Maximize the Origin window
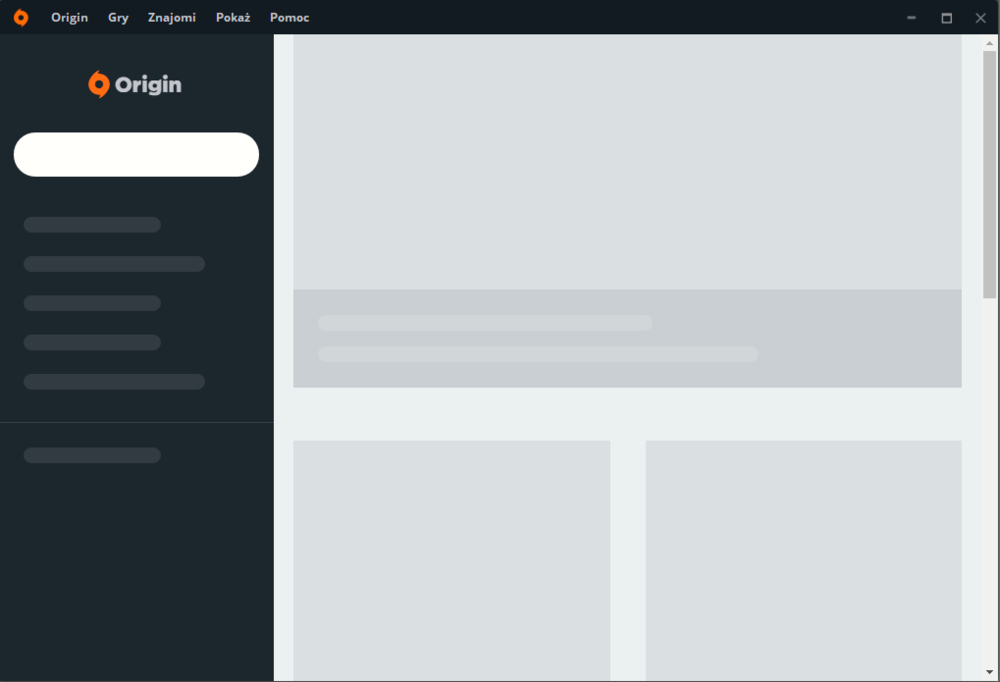Viewport: 1000px width, 682px height. click(x=946, y=18)
